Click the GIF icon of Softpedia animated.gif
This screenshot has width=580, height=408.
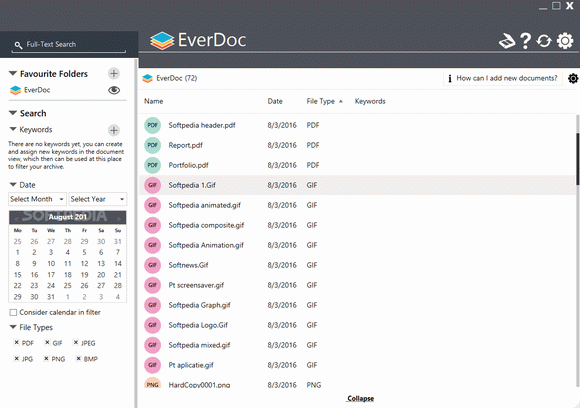152,205
